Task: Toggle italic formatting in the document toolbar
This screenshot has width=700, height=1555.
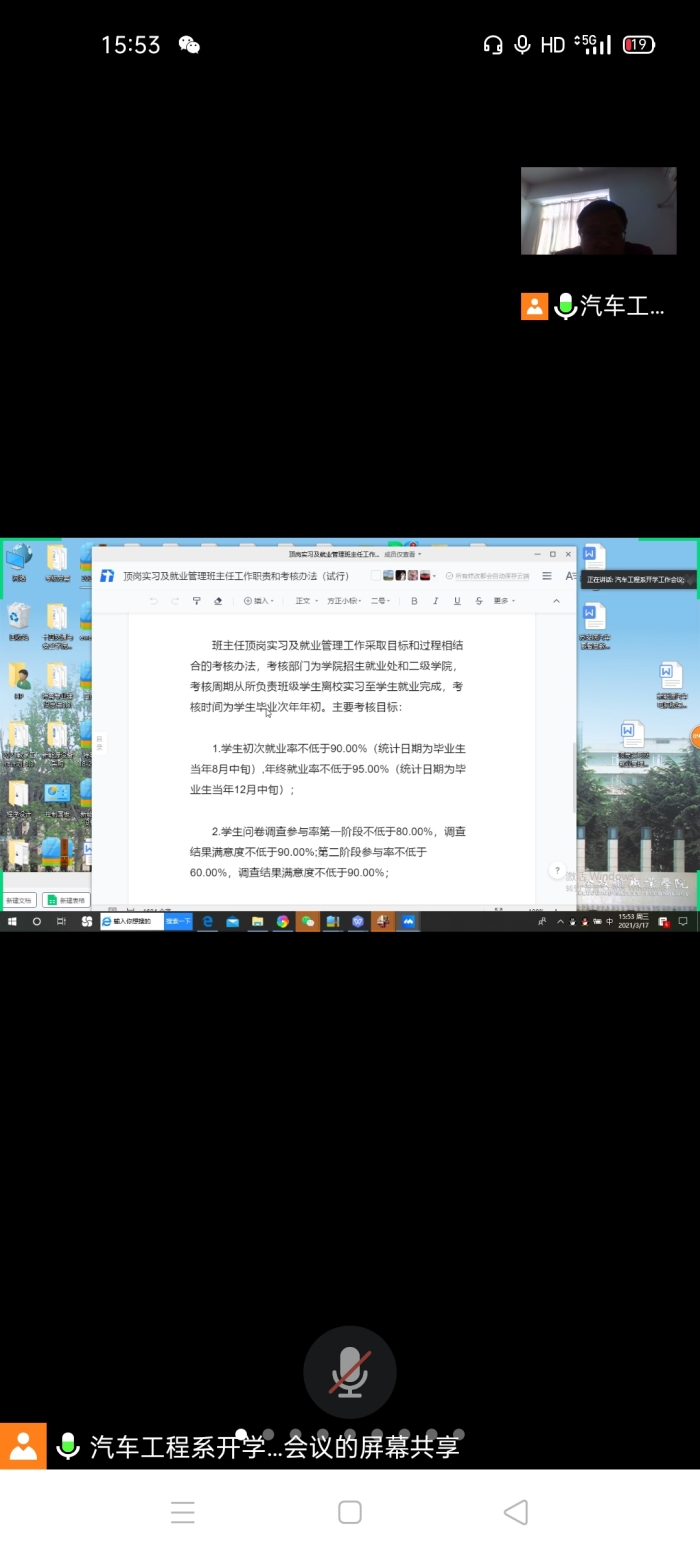Action: click(435, 601)
